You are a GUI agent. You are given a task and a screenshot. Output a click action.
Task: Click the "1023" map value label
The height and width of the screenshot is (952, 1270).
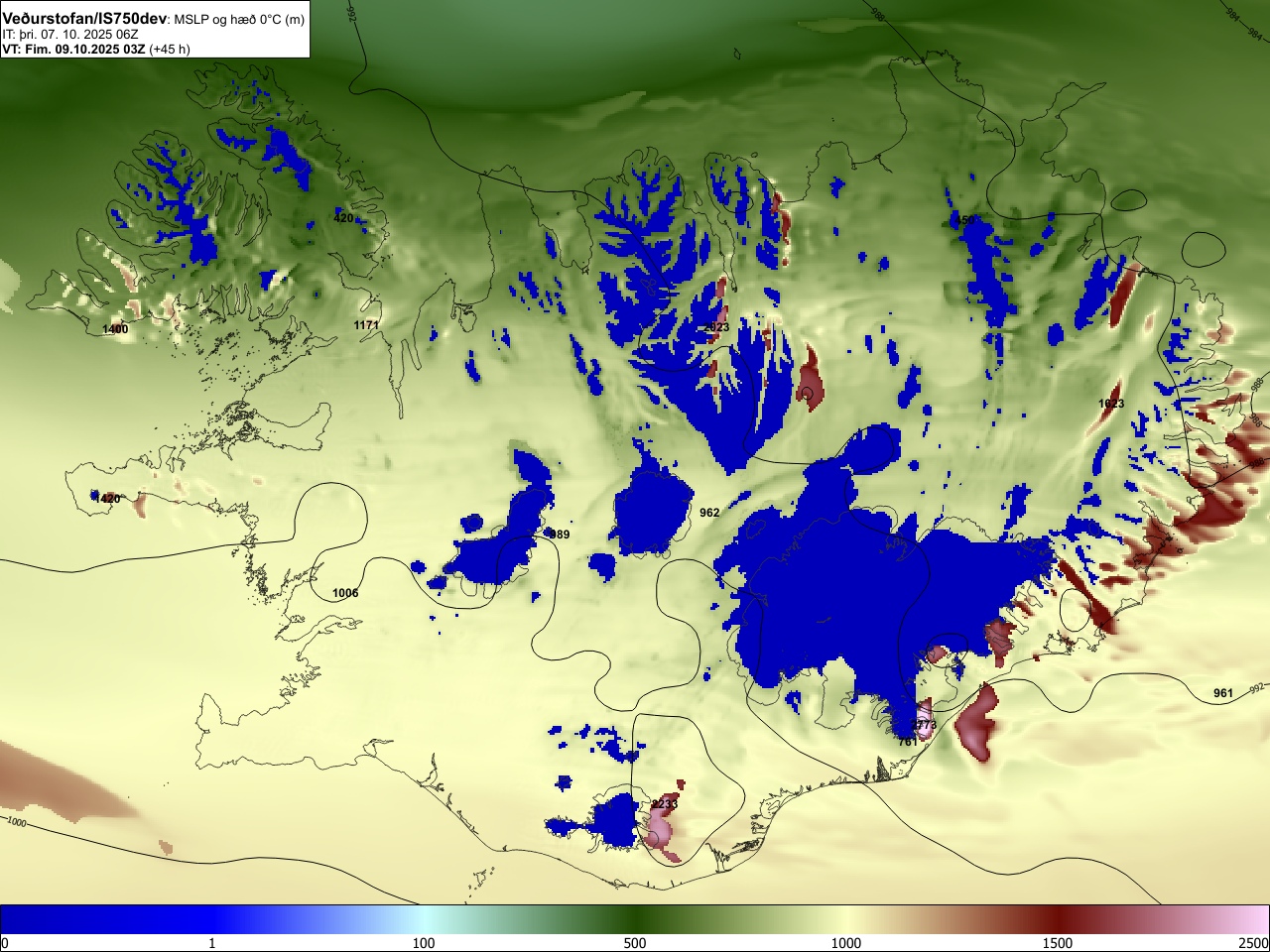1111,404
